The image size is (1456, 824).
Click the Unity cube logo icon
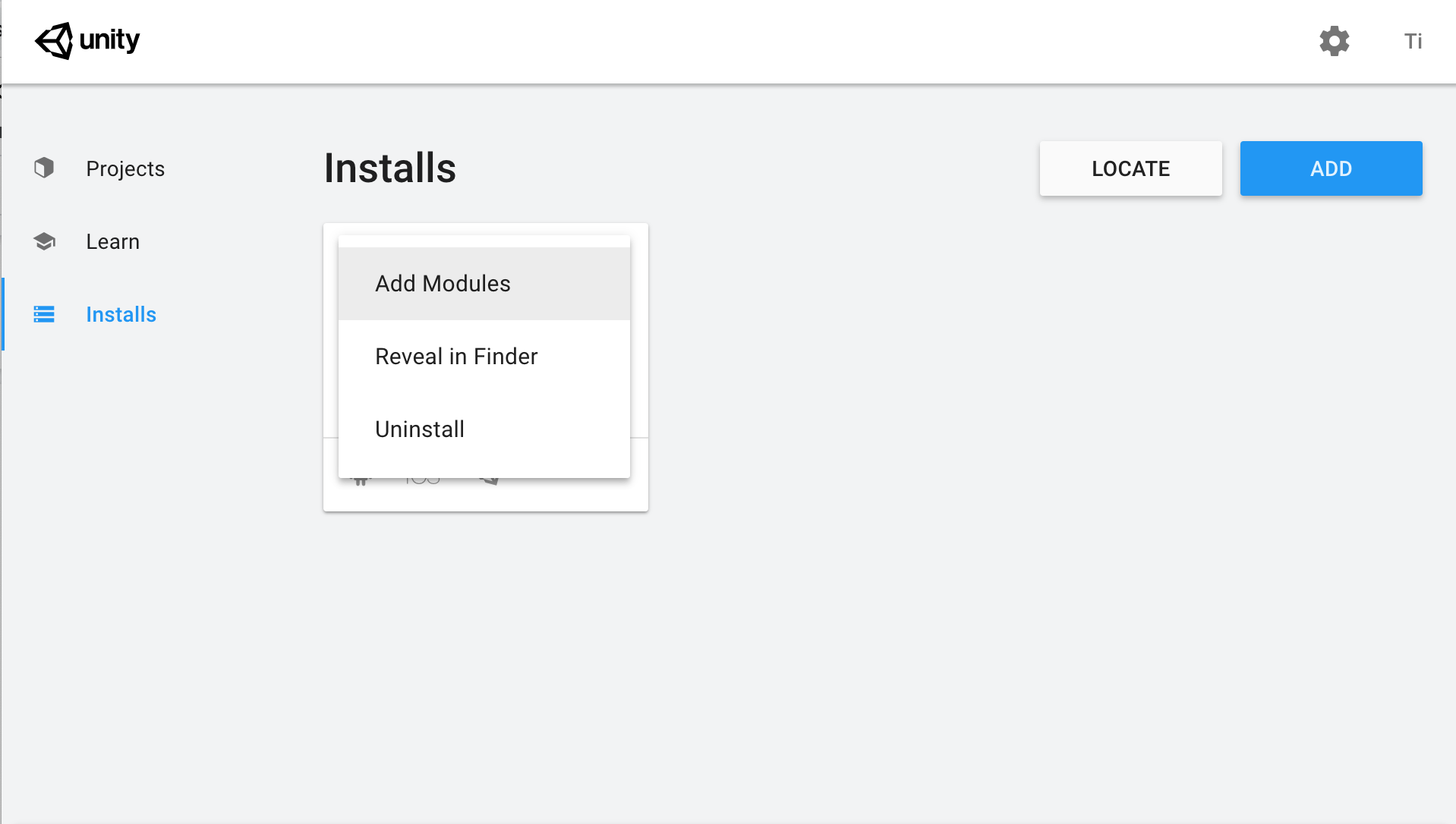[54, 40]
